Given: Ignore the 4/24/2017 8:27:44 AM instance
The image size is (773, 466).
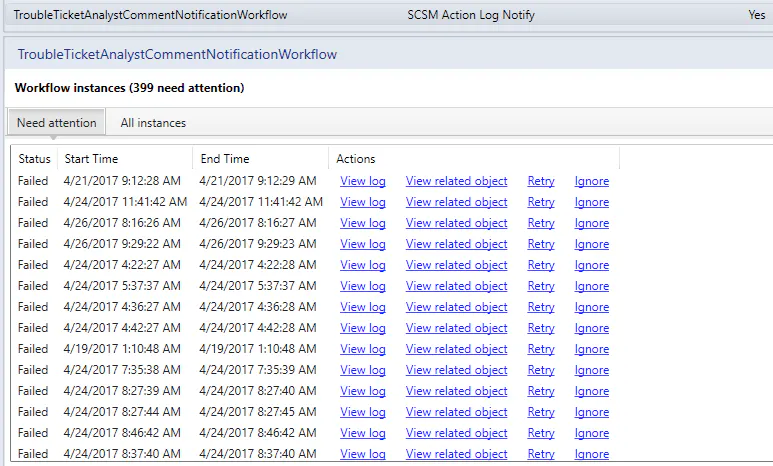Looking at the screenshot, I should point(592,412).
